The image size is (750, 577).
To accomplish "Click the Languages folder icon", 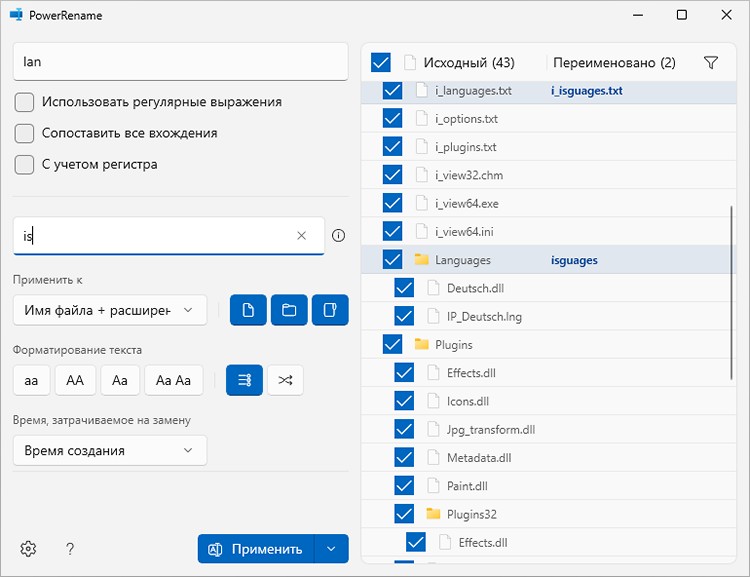I will click(x=421, y=259).
